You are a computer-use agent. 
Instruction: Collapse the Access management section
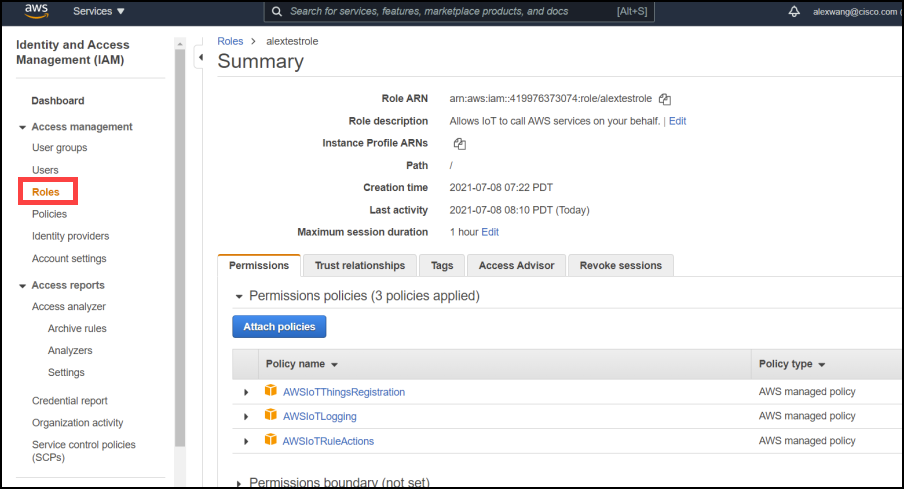[22, 127]
